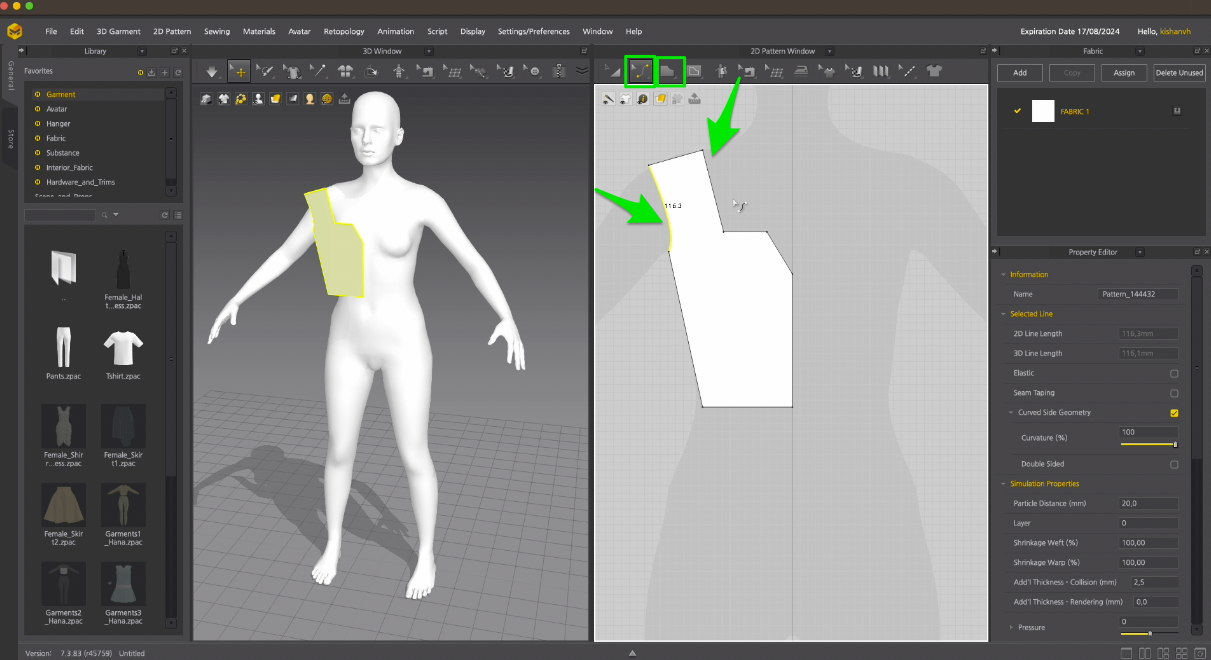
Task: Click the Library search input field
Action: (60, 215)
